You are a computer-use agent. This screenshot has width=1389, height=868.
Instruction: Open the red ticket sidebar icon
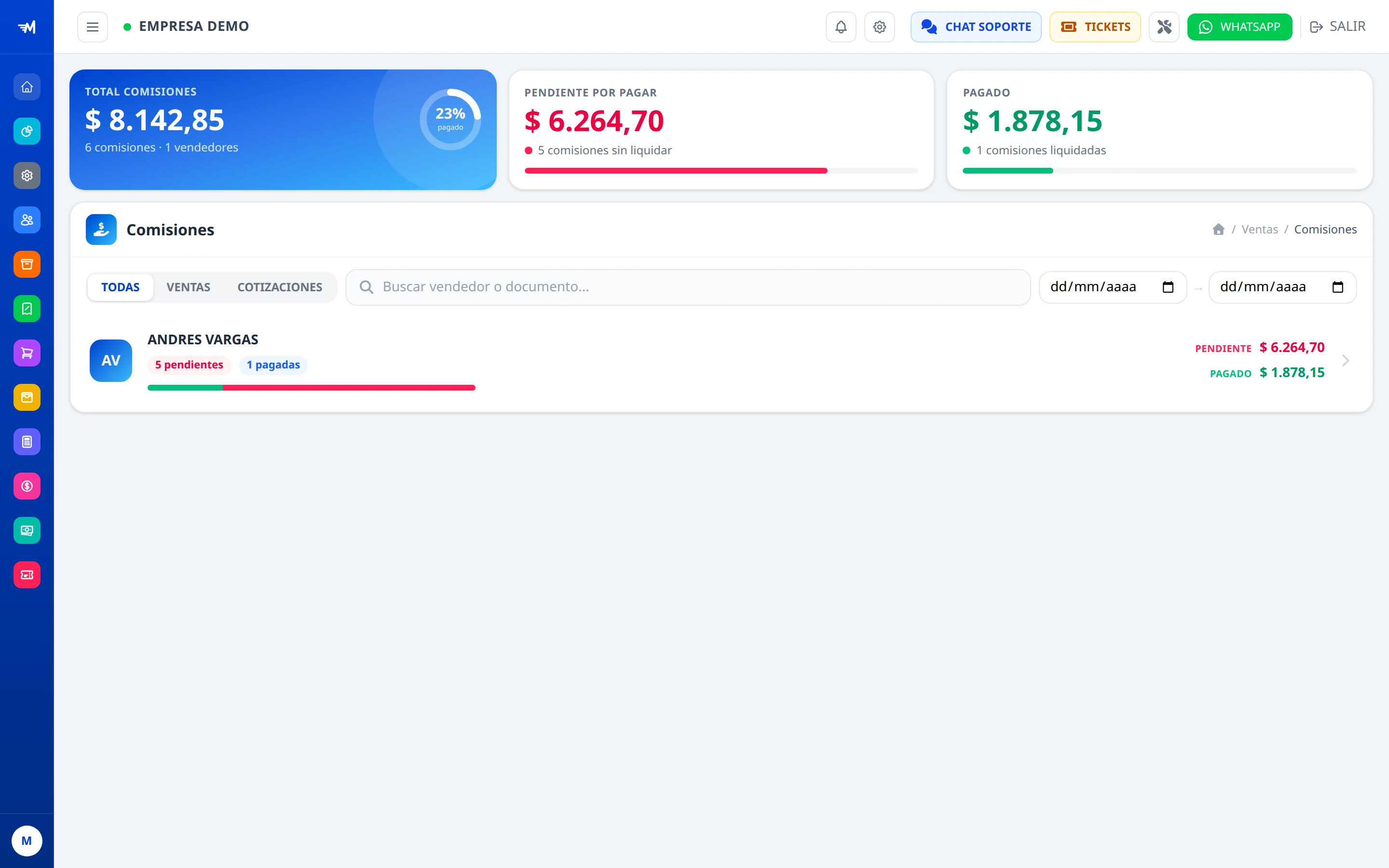point(27,575)
